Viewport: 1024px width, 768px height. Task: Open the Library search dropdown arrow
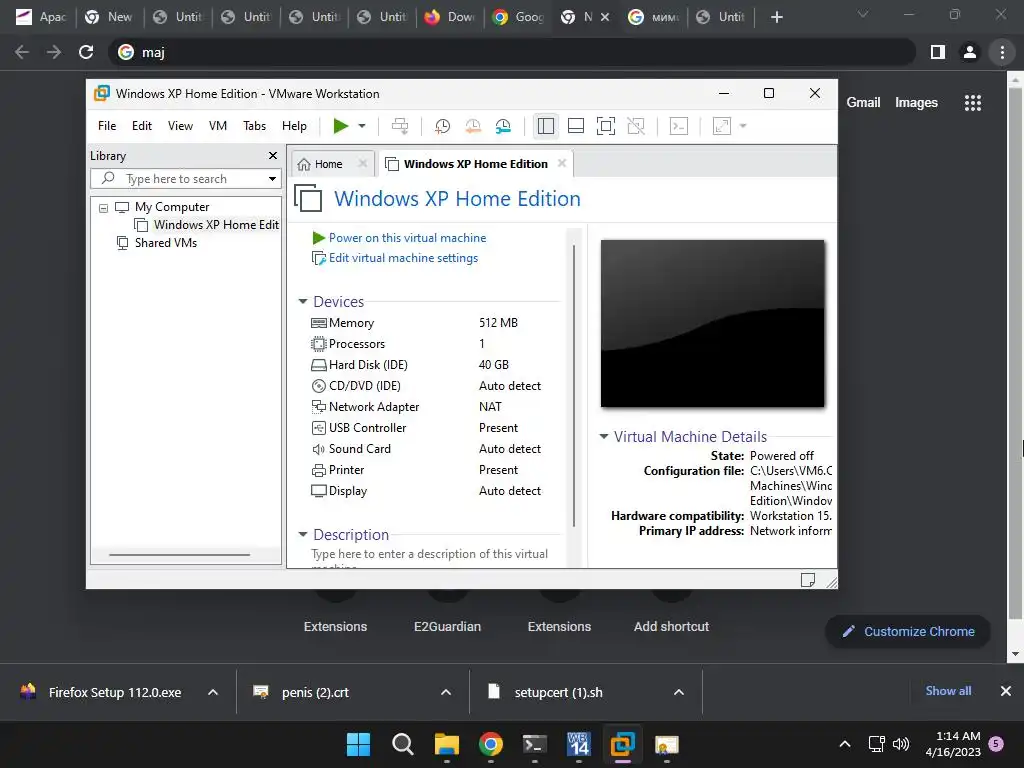tap(272, 179)
